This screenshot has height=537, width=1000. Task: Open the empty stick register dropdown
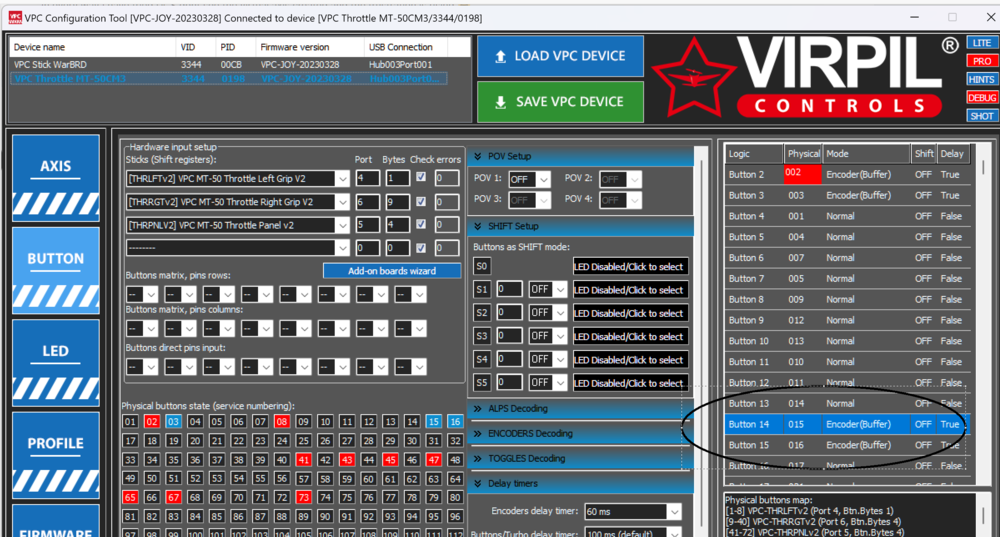pyautogui.click(x=342, y=248)
